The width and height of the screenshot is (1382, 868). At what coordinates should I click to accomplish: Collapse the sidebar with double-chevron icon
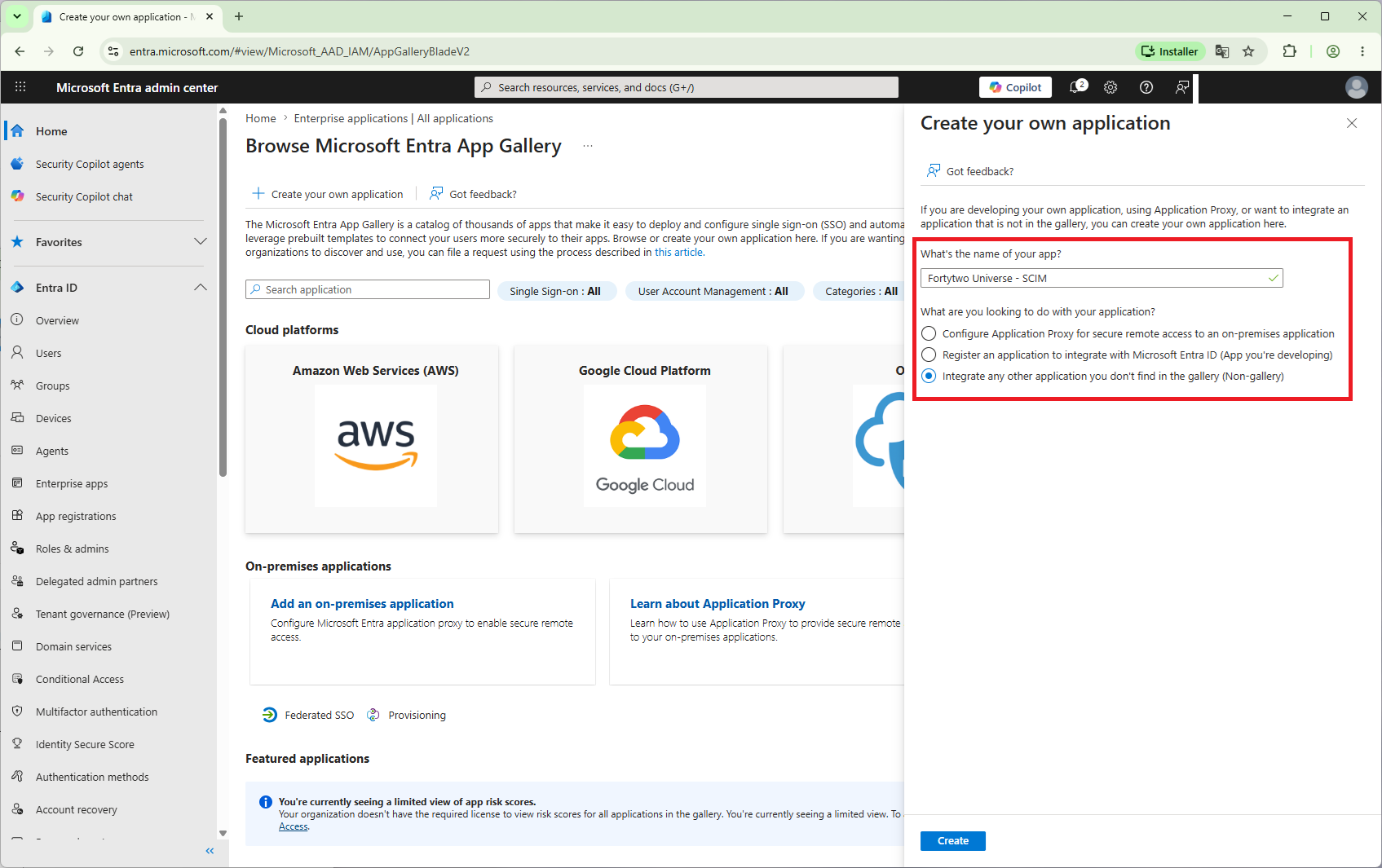pyautogui.click(x=210, y=851)
